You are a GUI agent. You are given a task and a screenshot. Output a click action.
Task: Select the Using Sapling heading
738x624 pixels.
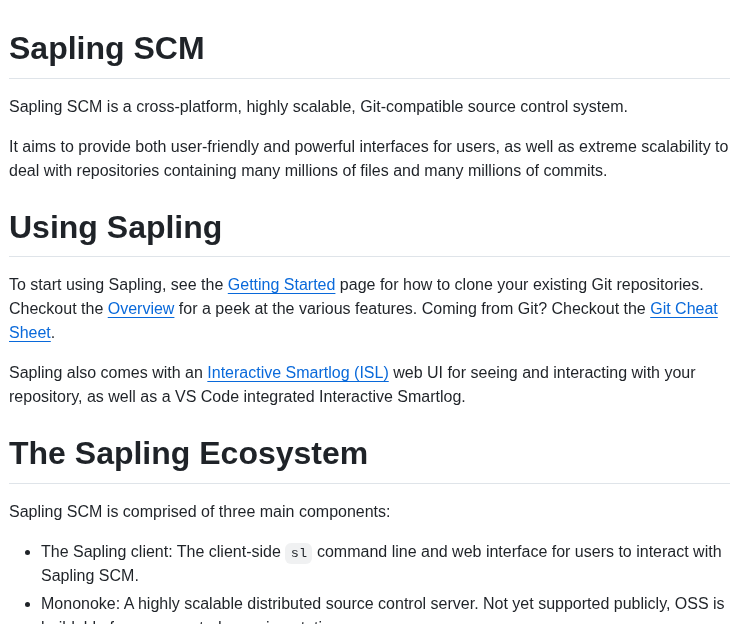coord(115,227)
